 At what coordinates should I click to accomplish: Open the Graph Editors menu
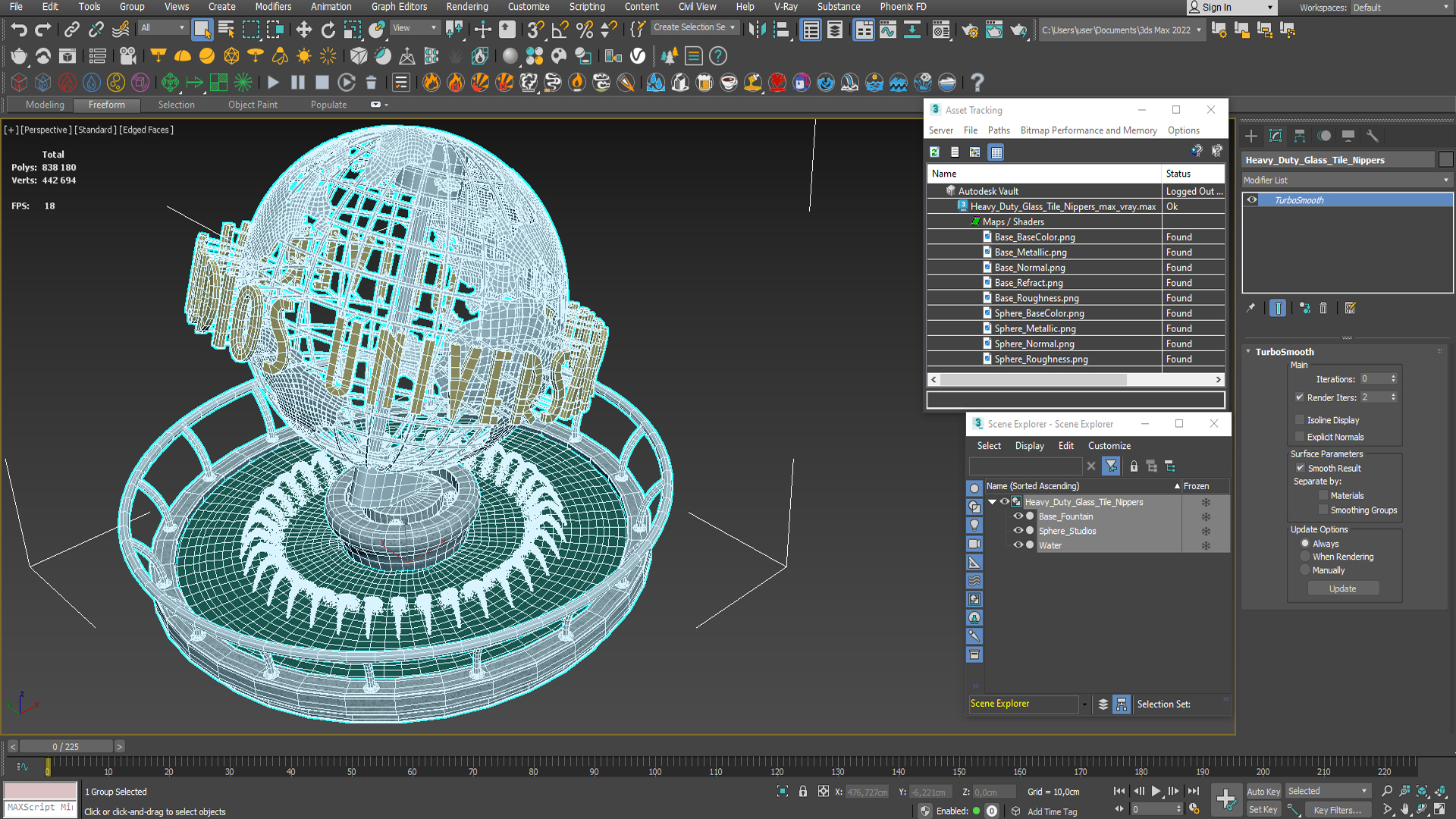coord(399,7)
